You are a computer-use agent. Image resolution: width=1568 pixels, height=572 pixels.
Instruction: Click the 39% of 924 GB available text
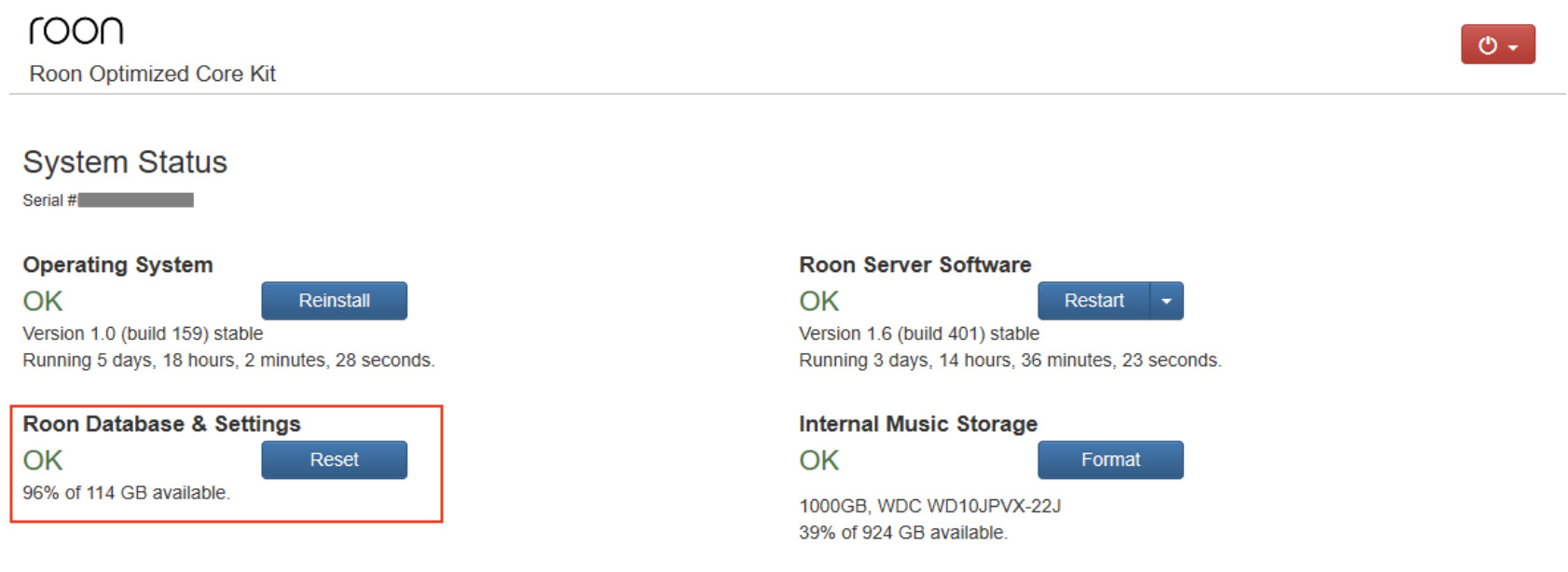[x=903, y=533]
